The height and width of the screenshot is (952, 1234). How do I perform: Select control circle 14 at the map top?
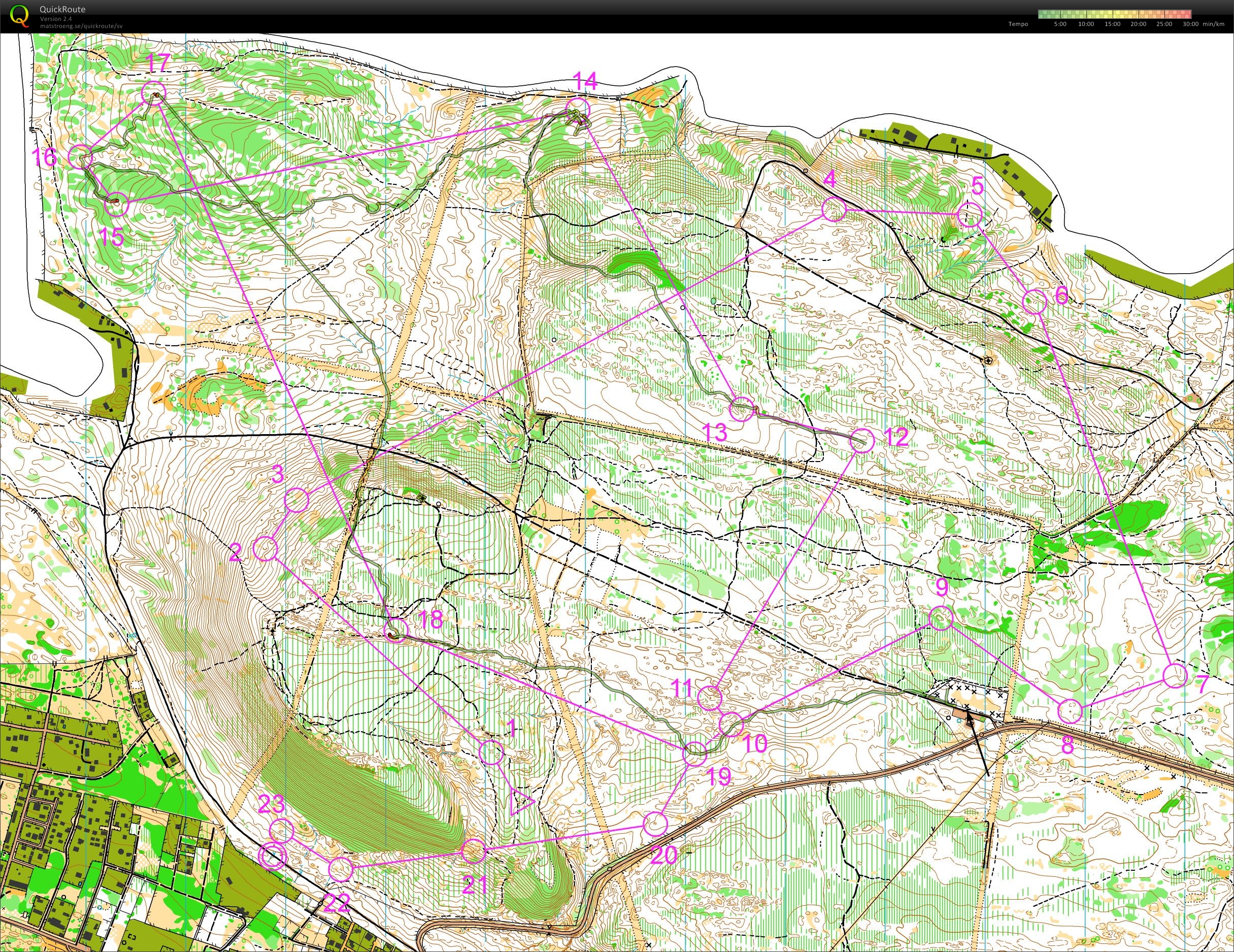tap(578, 109)
